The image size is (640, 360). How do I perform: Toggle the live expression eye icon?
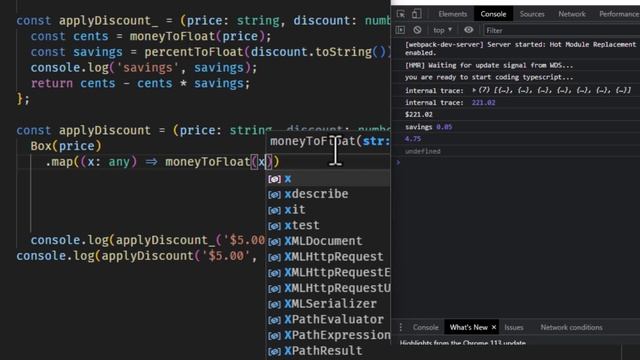point(469,30)
